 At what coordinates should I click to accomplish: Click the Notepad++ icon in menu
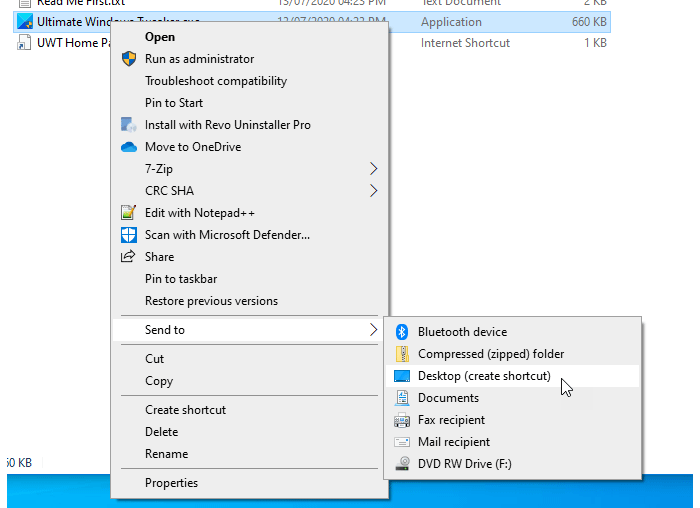coord(128,213)
